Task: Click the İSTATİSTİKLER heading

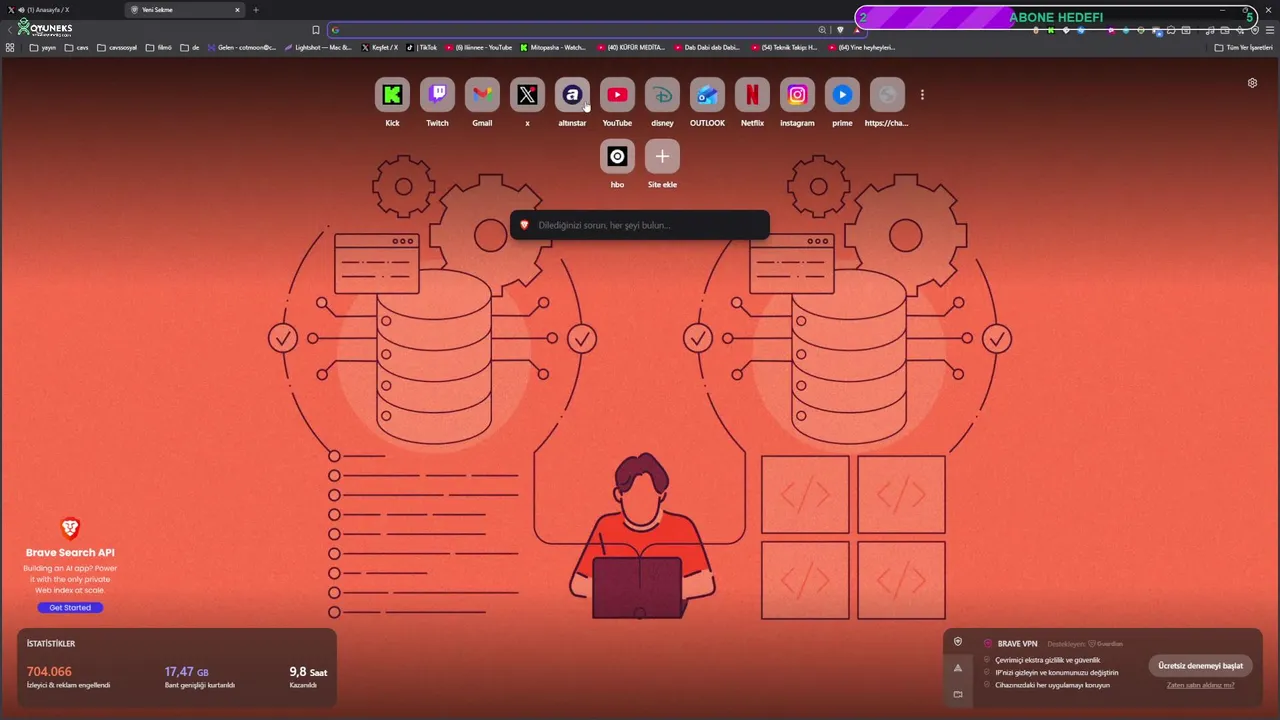Action: click(51, 643)
